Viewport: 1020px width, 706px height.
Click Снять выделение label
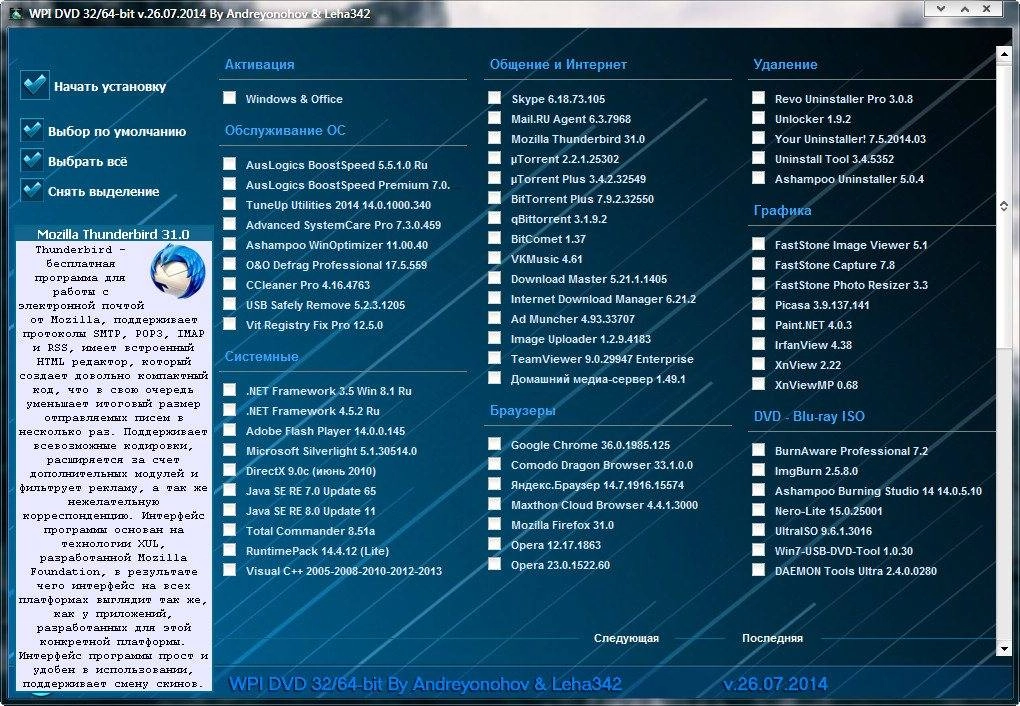103,192
